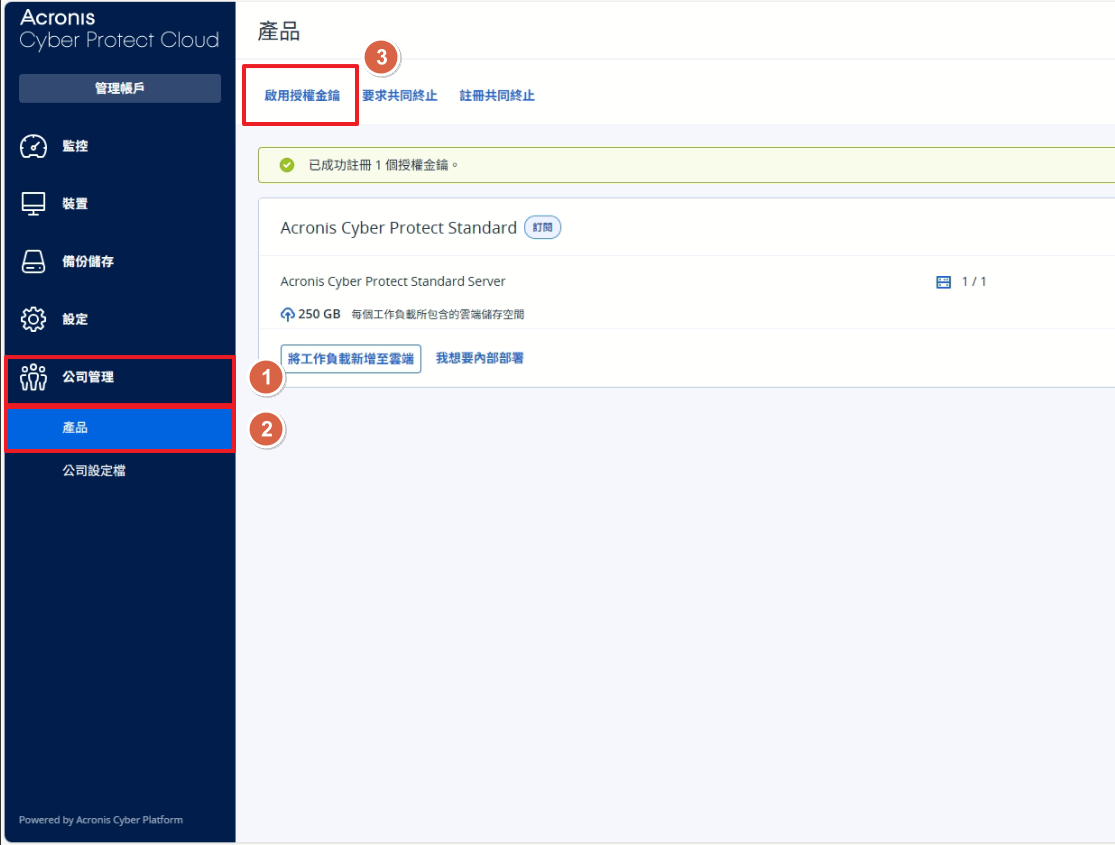Open the 管理帳戶 button
Image resolution: width=1115 pixels, height=845 pixels.
(x=119, y=88)
